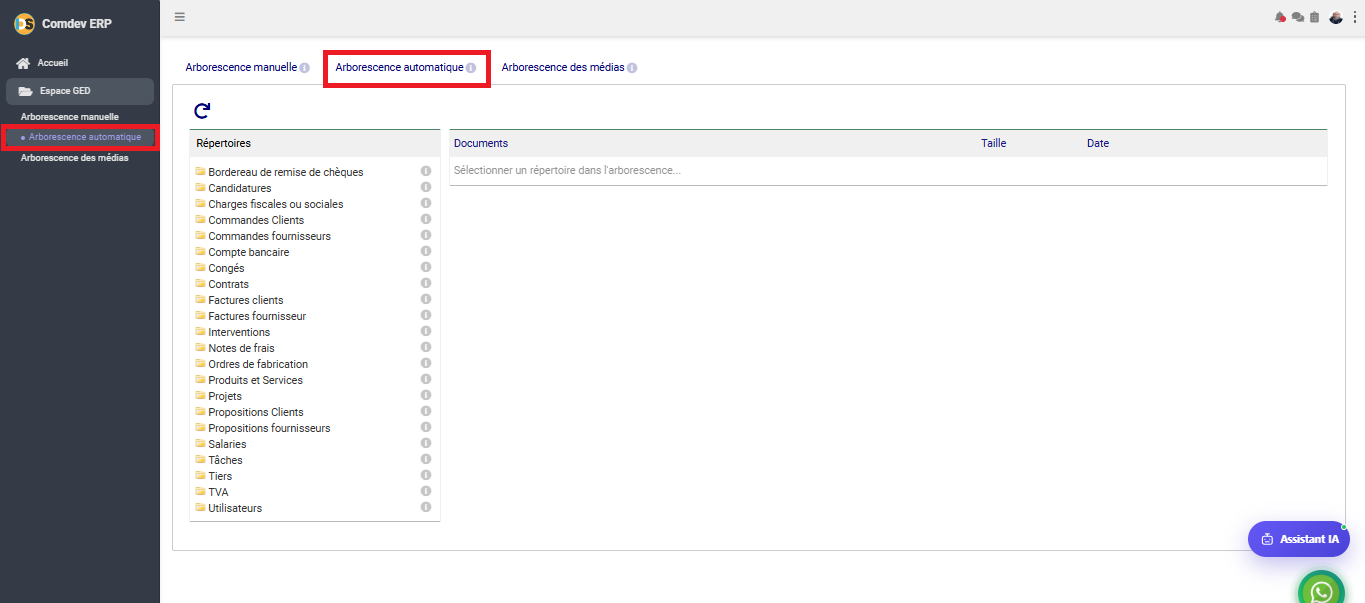Select the Contrats folder
This screenshot has width=1365, height=603.
pos(229,284)
